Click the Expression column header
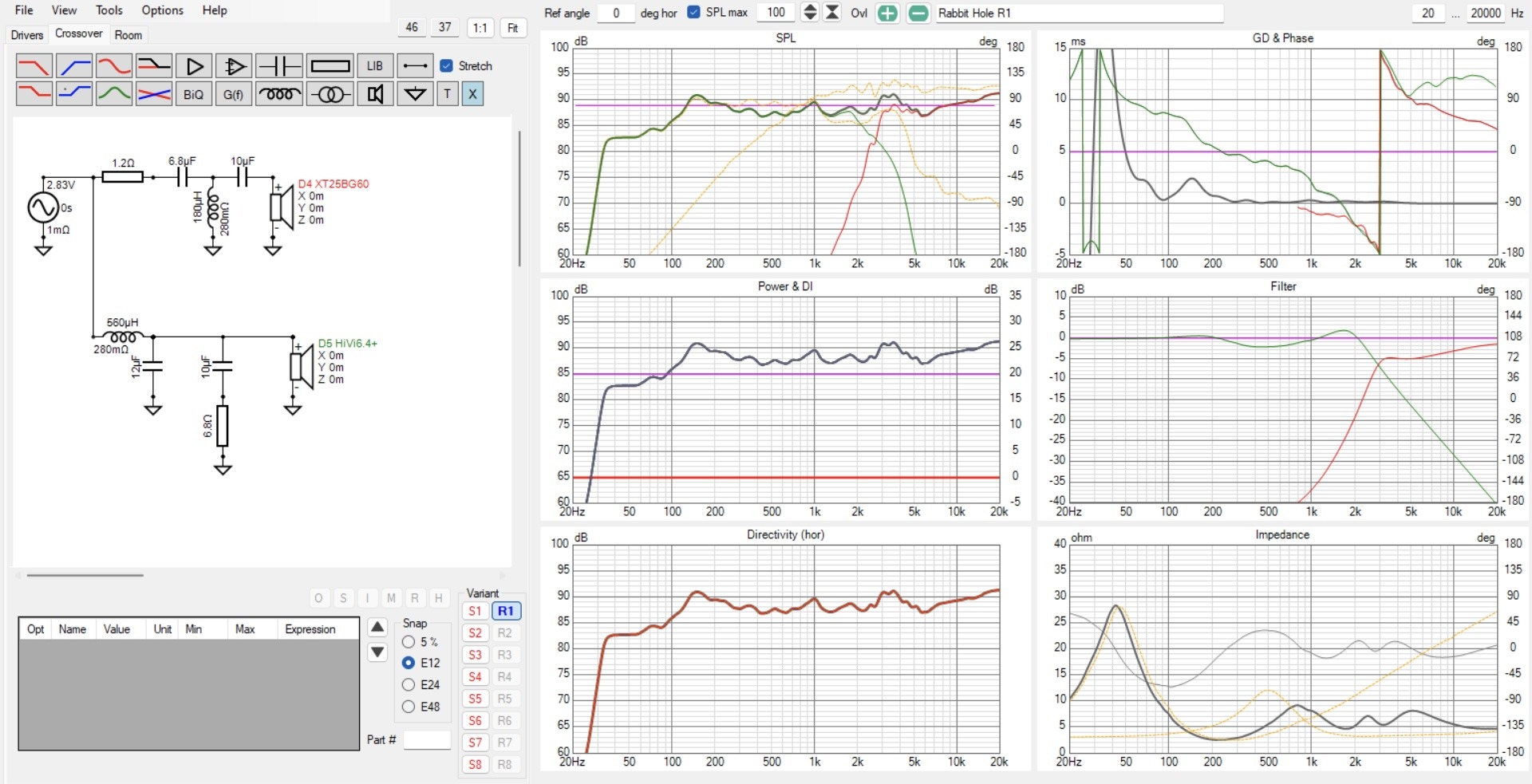Viewport: 1532px width, 784px height. [x=310, y=629]
